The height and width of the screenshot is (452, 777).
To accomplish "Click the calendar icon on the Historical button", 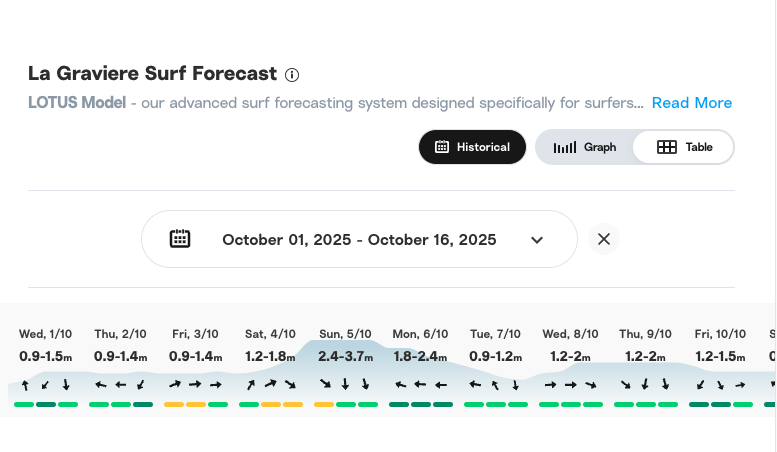I will pos(442,147).
